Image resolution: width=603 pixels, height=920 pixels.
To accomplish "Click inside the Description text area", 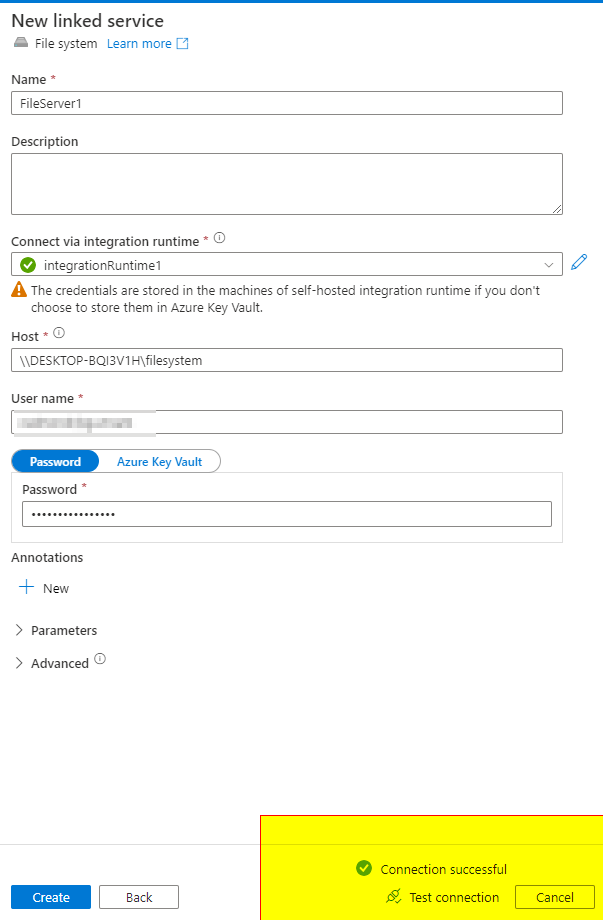I will [287, 182].
